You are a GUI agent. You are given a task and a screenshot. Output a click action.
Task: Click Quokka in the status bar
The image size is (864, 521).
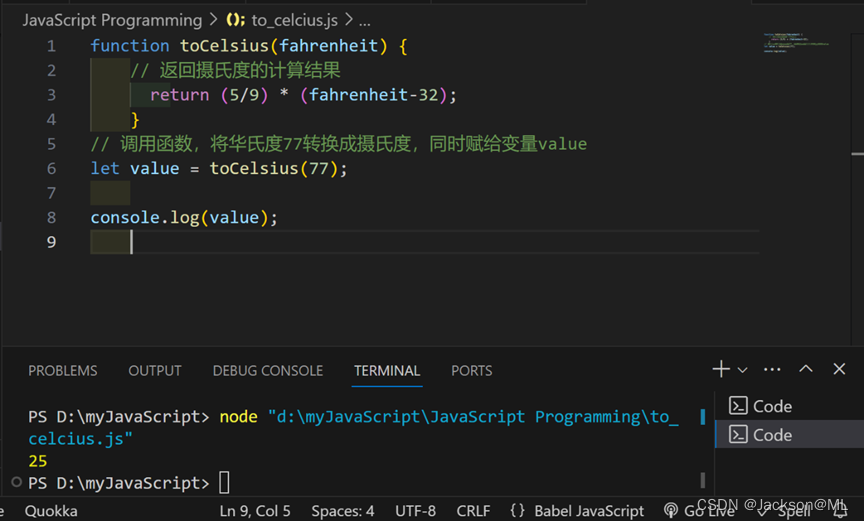tap(51, 511)
